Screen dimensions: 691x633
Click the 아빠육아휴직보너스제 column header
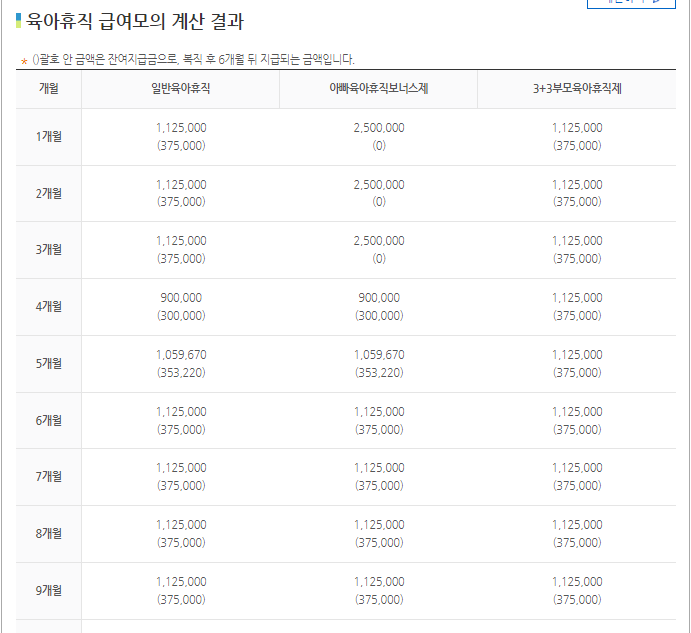[x=379, y=89]
